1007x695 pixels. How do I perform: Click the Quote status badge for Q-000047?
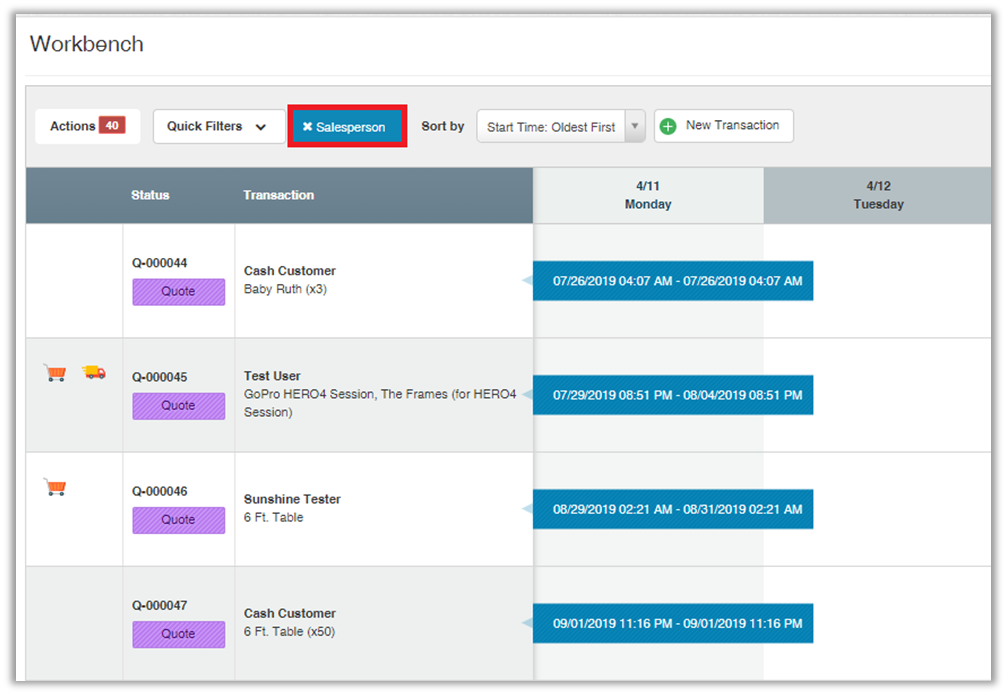click(178, 634)
